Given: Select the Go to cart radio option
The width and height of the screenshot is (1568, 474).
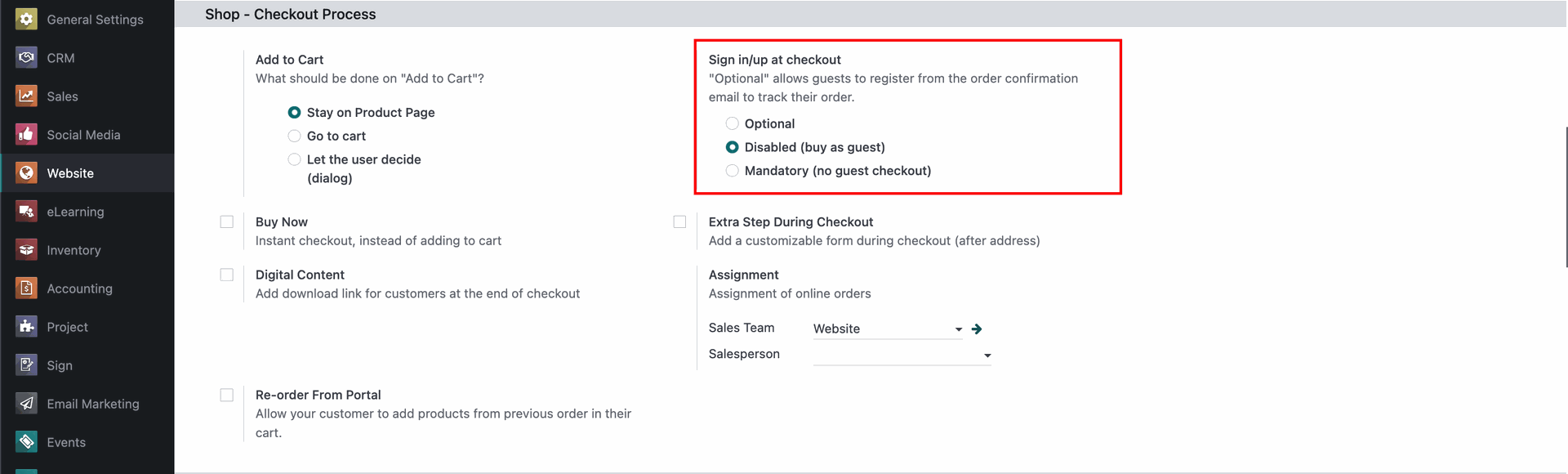Looking at the screenshot, I should [x=294, y=136].
